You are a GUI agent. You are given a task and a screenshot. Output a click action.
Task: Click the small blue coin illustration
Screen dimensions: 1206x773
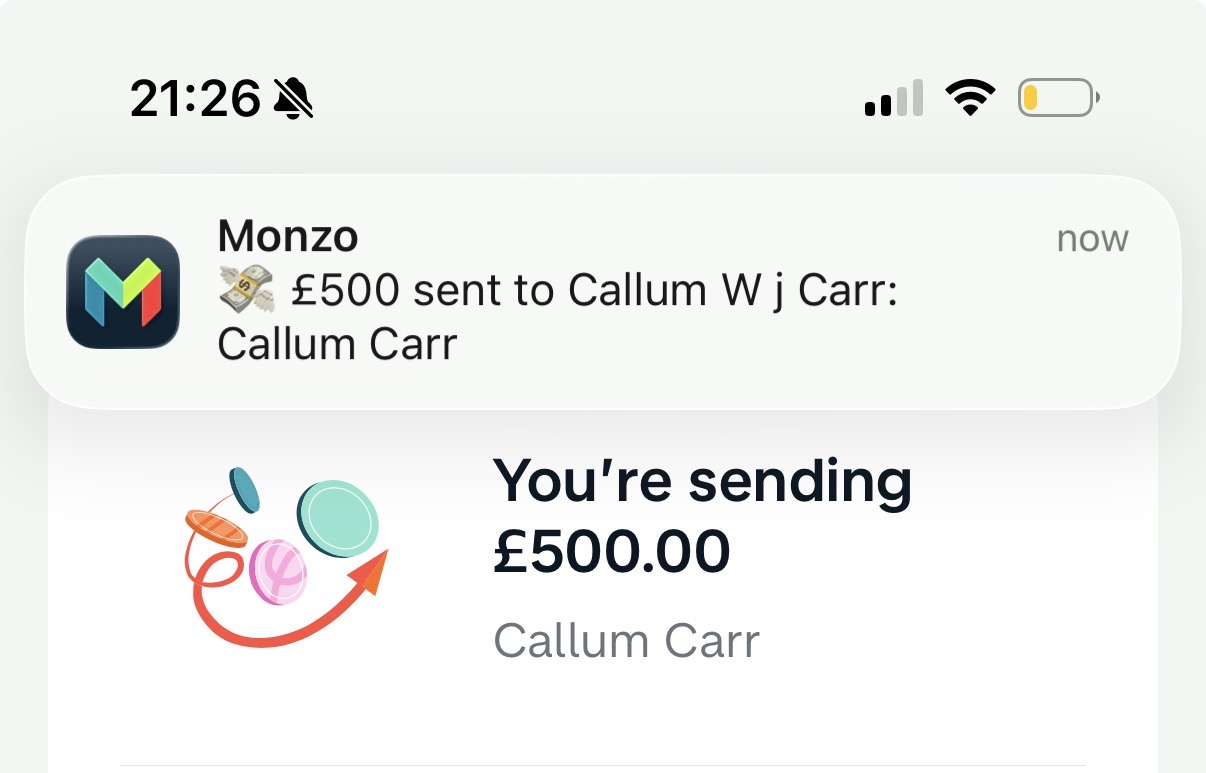click(244, 489)
